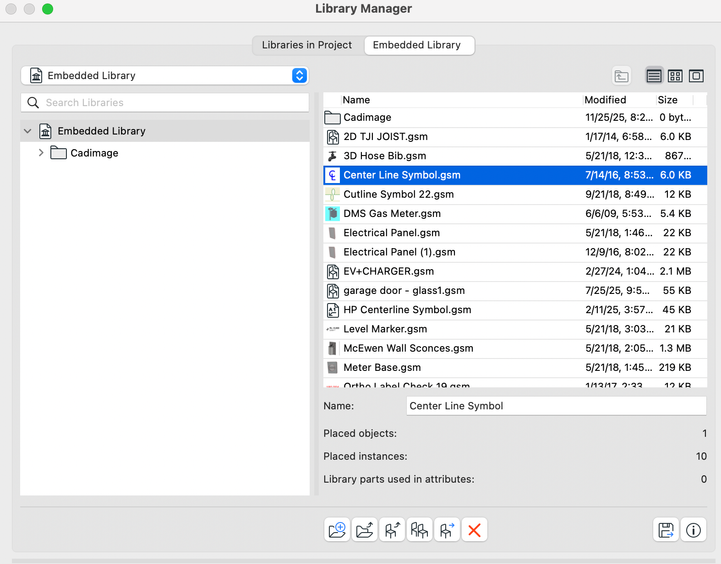Select garage door - glass1.gsm file

515,291
